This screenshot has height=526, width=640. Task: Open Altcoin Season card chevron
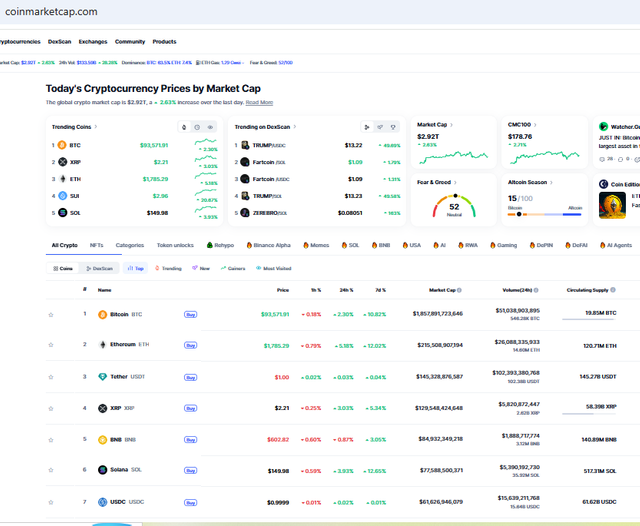pos(551,182)
